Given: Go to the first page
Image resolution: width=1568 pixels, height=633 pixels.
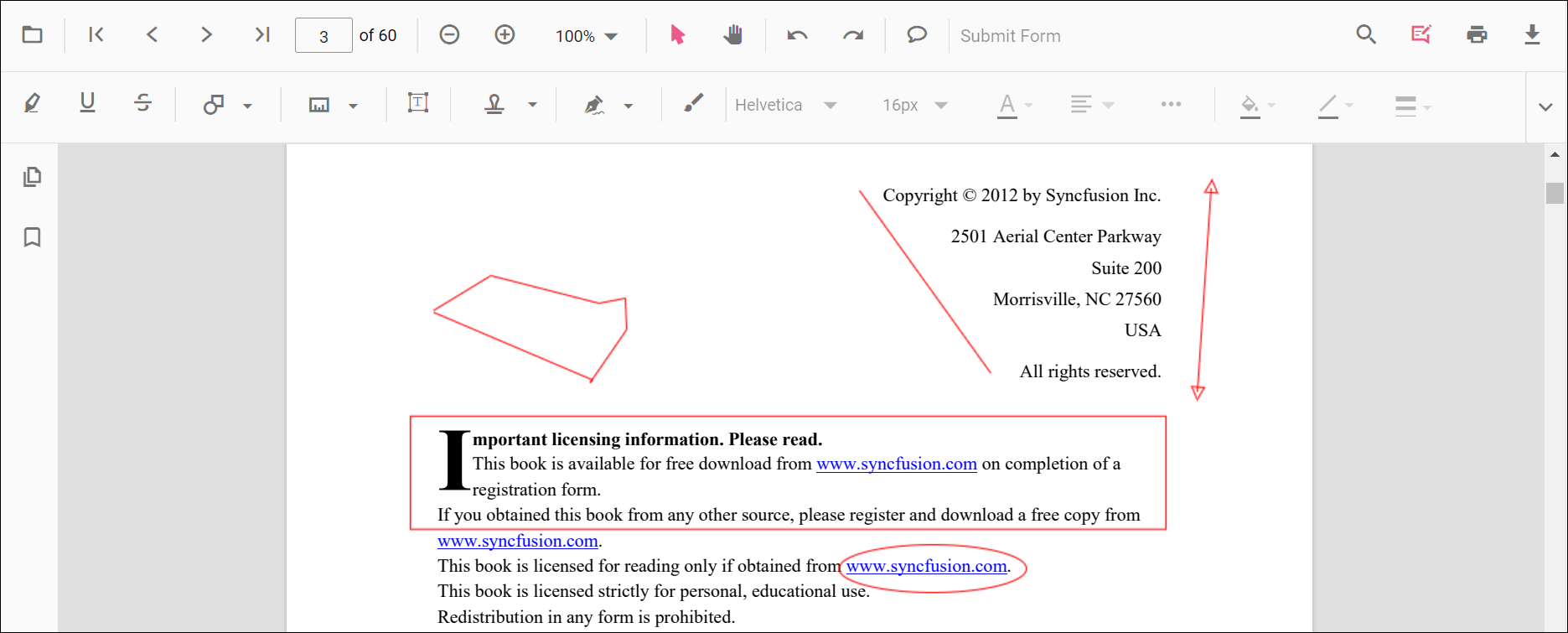Looking at the screenshot, I should [96, 34].
